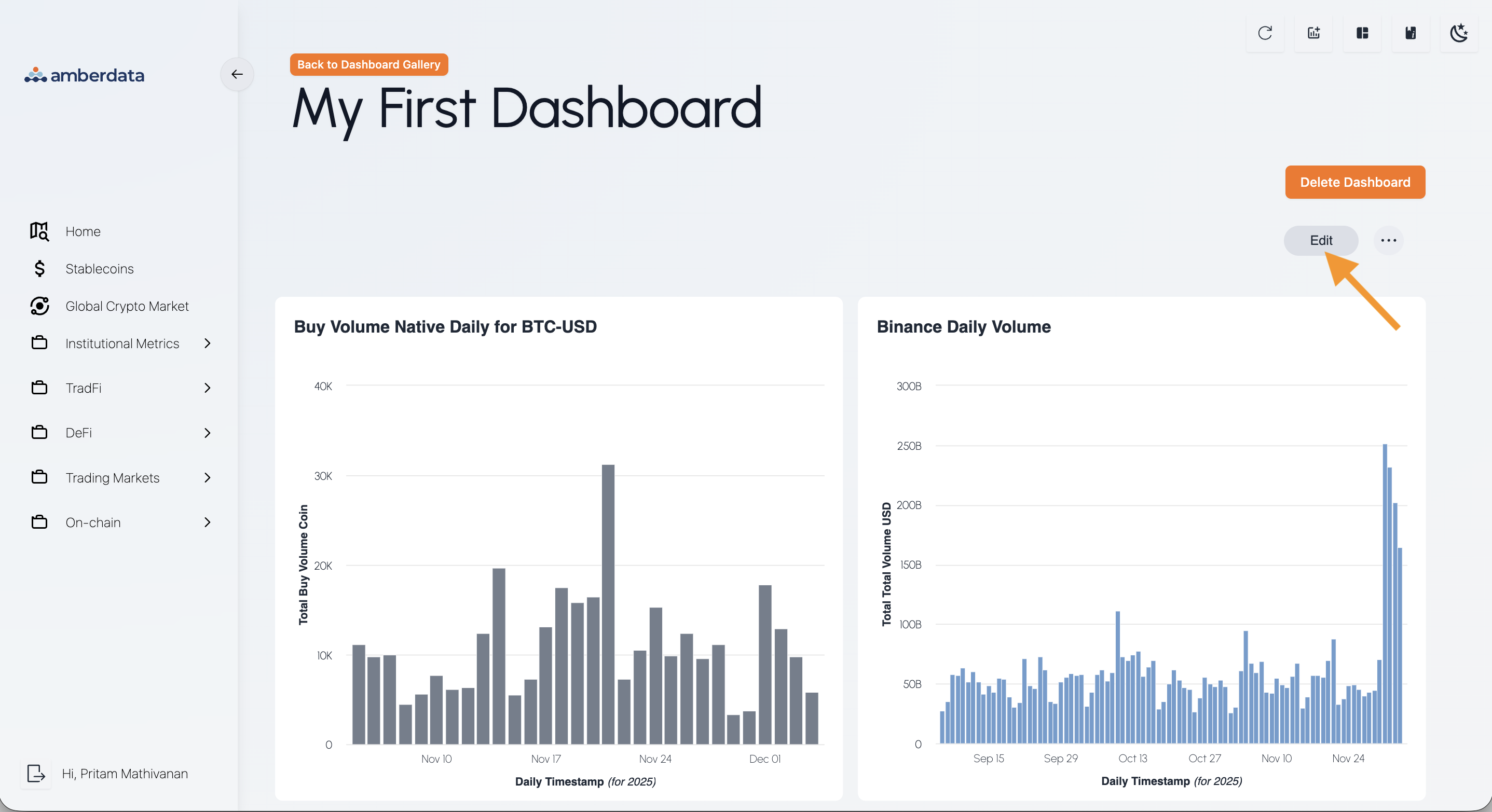Click the refresh icon in top toolbar

click(x=1264, y=33)
